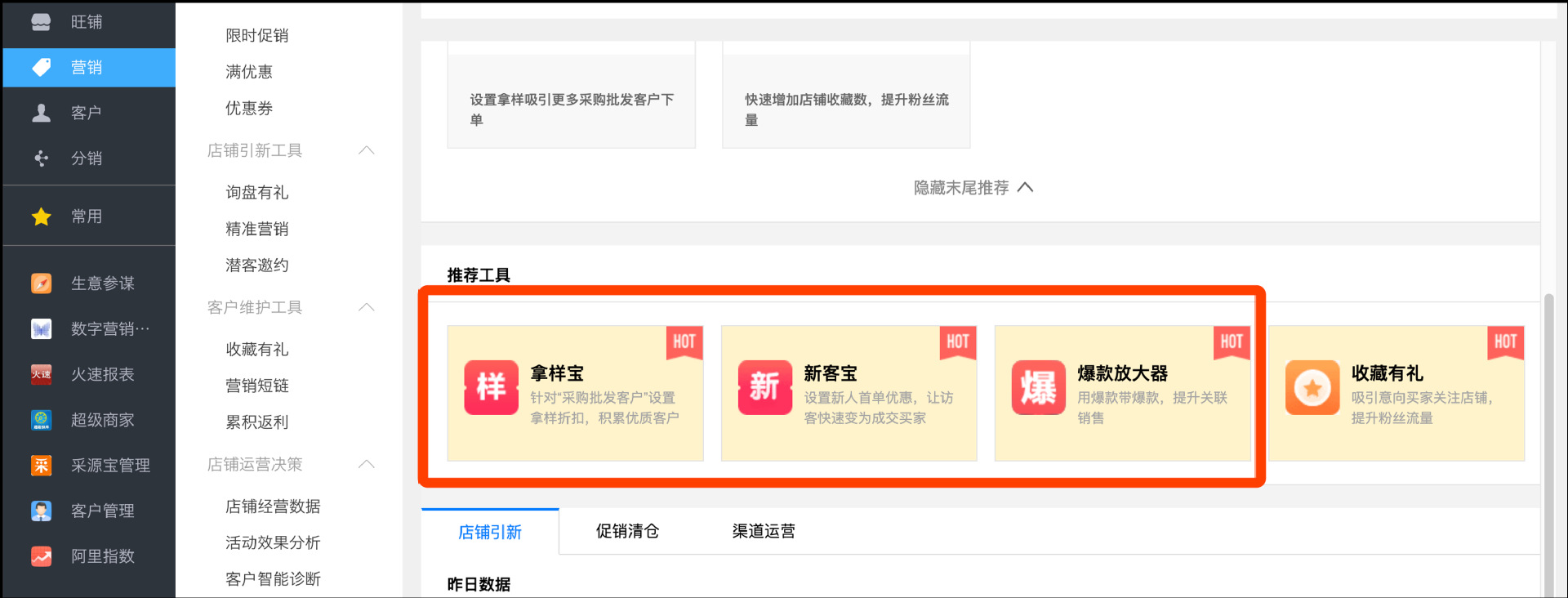Select 采源宝管理 label in sidebar
The image size is (1568, 598).
pyautogui.click(x=110, y=465)
